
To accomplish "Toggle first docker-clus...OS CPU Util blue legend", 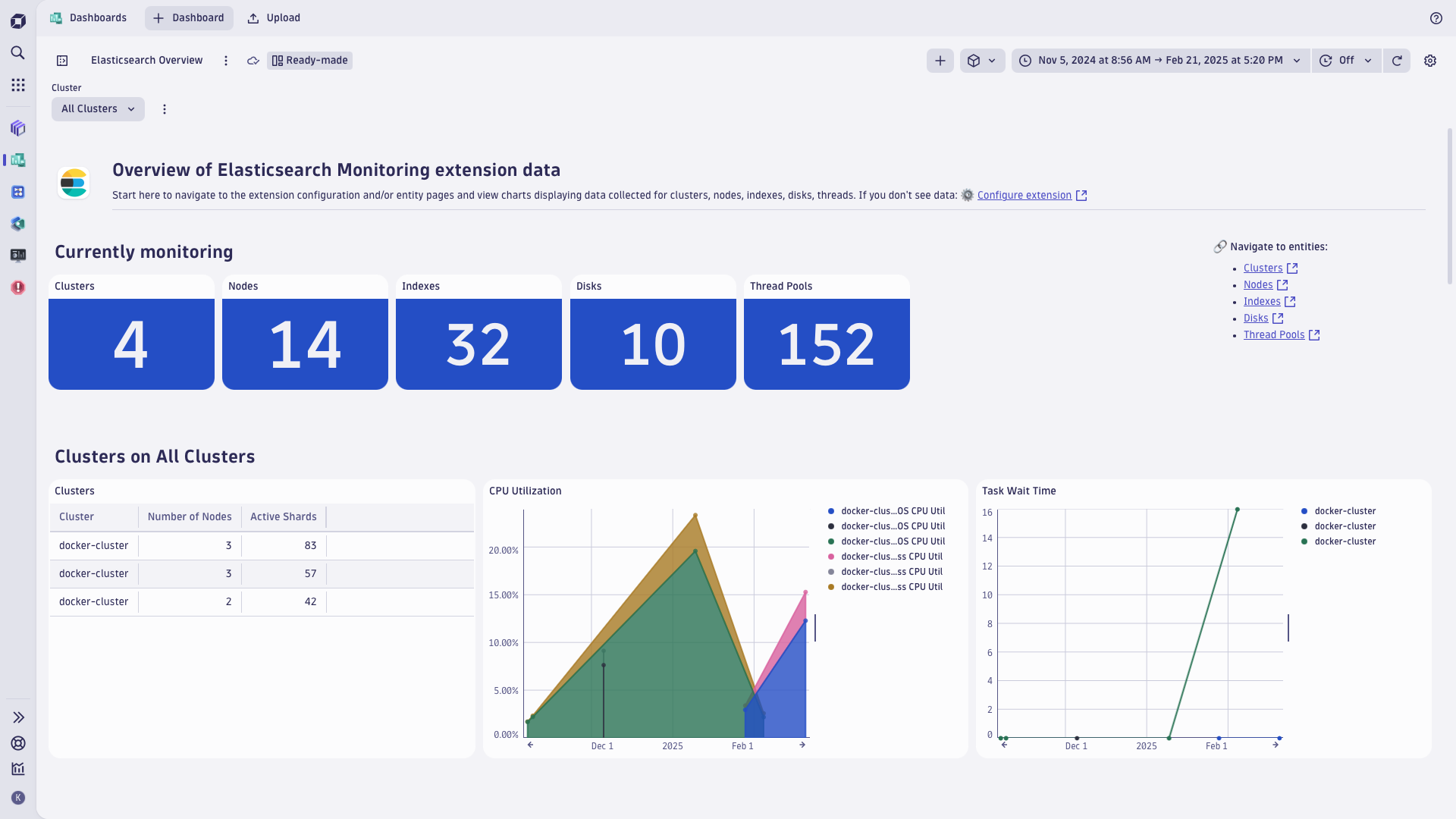I will coord(886,511).
